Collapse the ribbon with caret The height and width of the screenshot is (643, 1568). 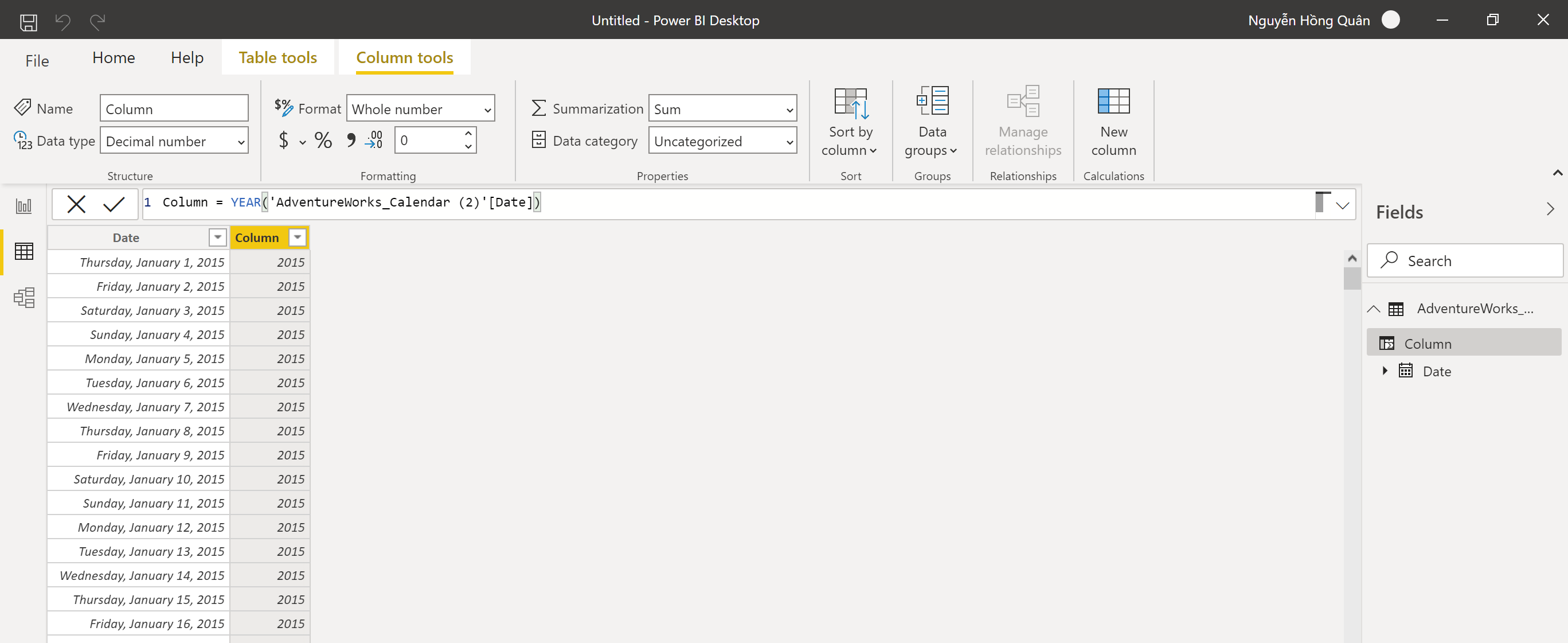click(x=1557, y=172)
